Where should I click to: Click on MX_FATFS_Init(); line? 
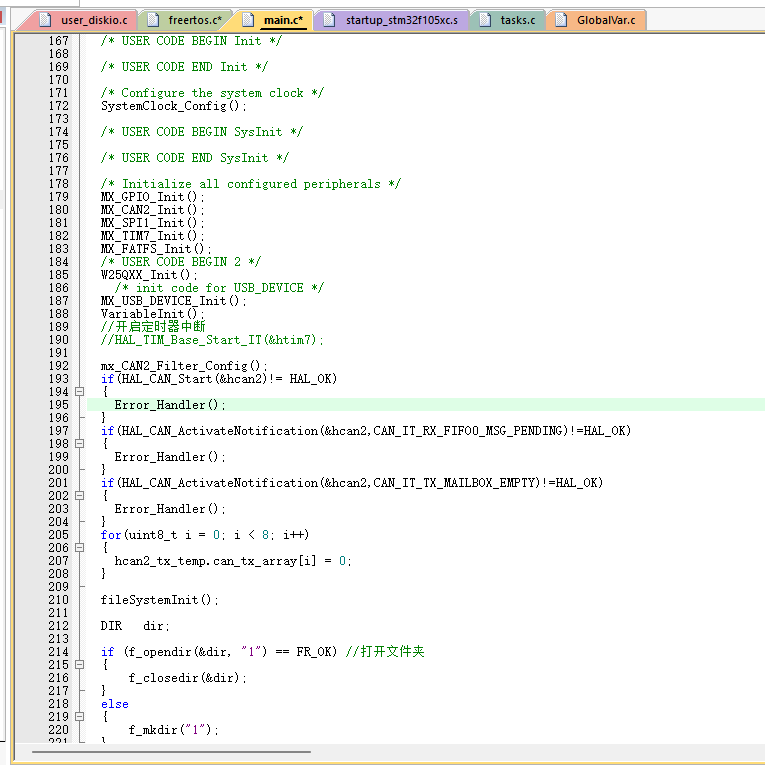[156, 249]
